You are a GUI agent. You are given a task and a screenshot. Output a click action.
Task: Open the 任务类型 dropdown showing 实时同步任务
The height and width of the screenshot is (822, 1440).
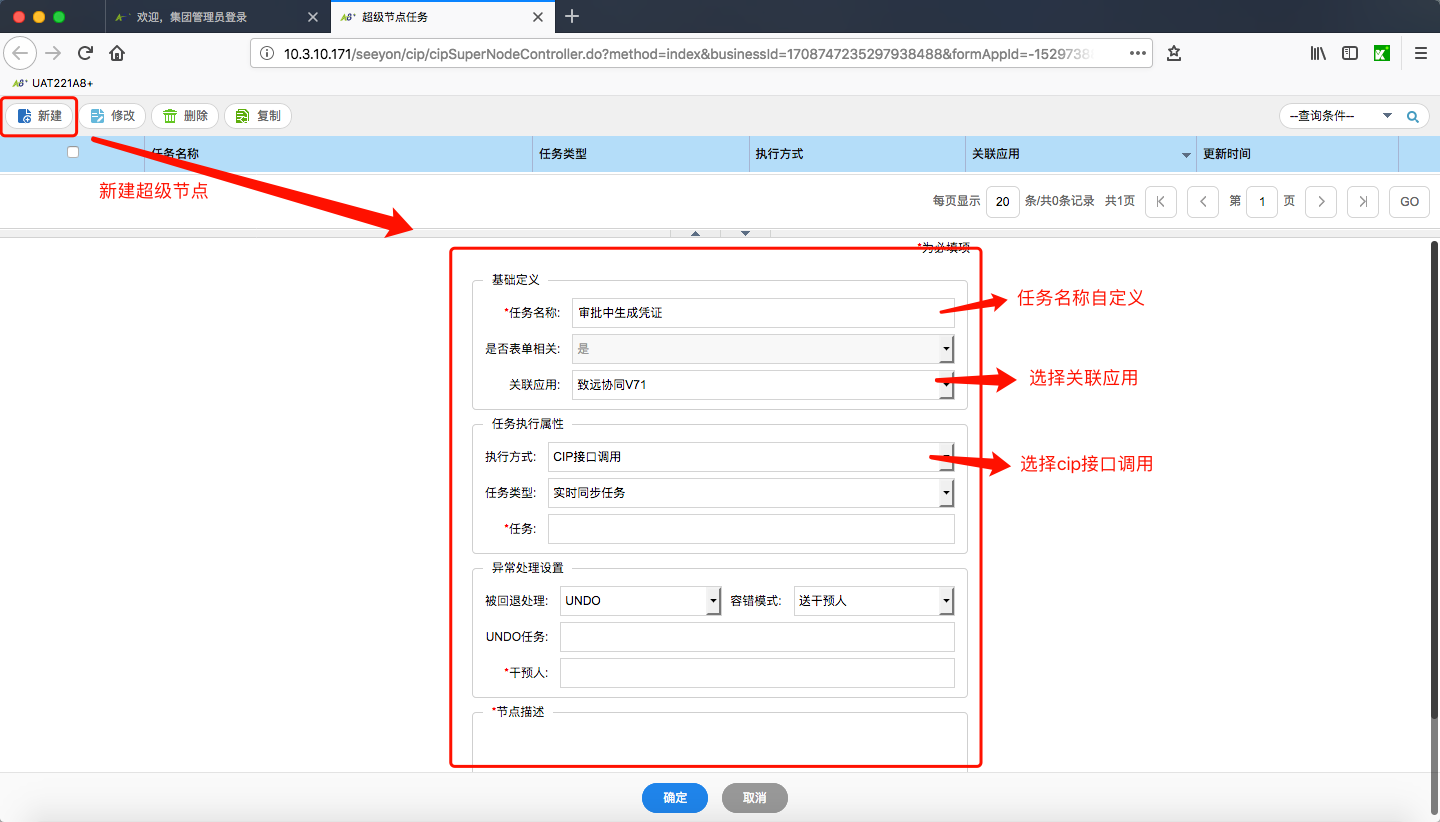(751, 492)
